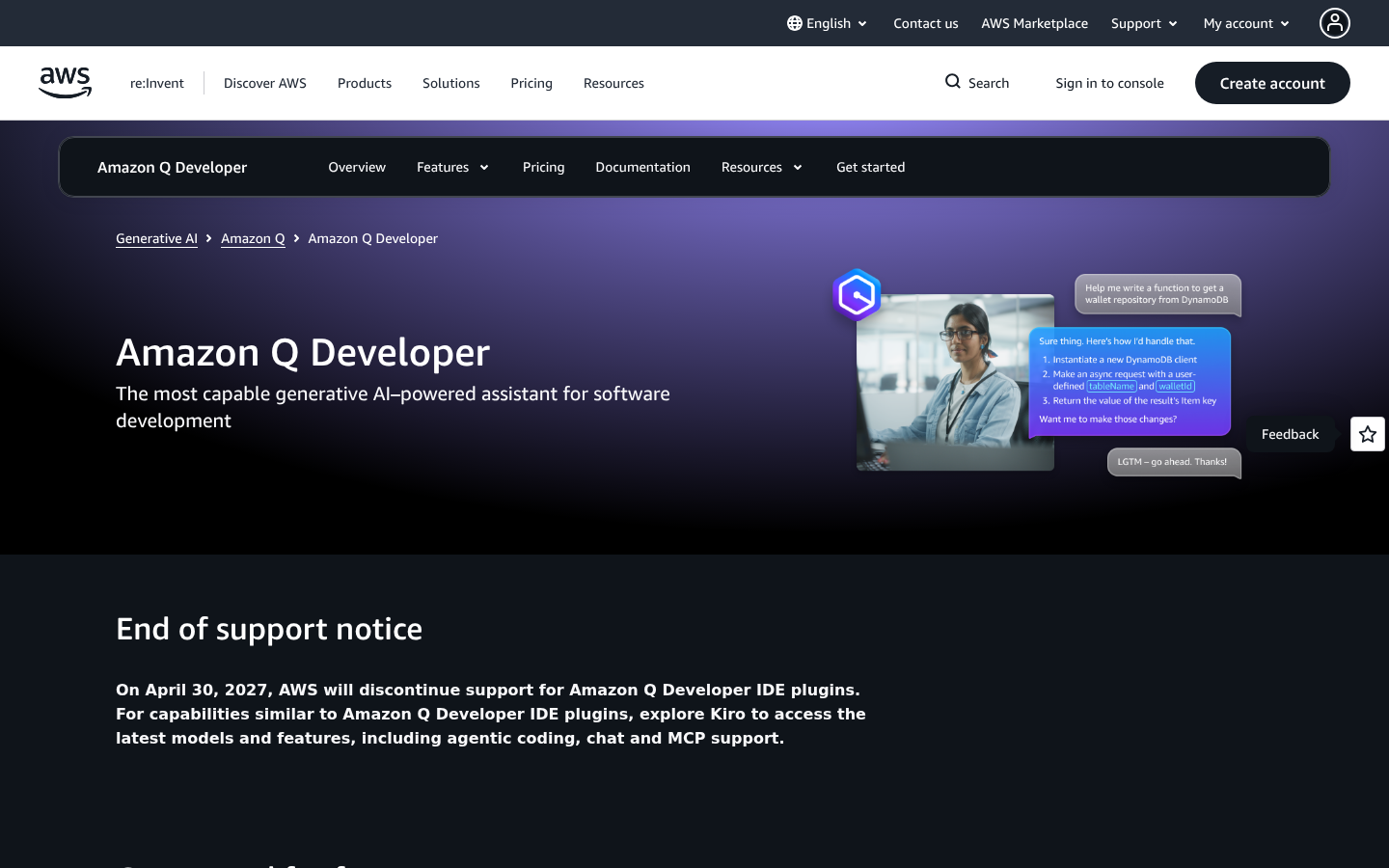Click Sign in to console
This screenshot has width=1389, height=868.
1110,83
